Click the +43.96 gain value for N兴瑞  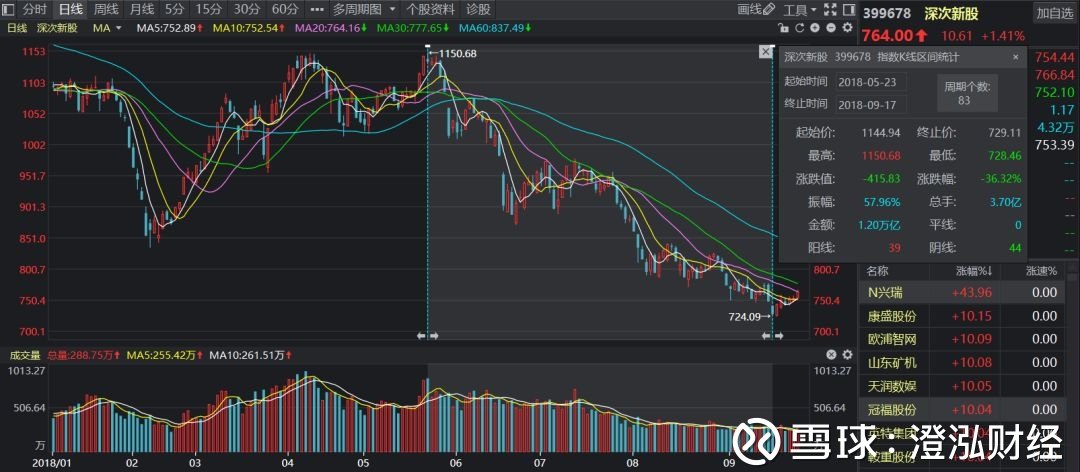972,292
